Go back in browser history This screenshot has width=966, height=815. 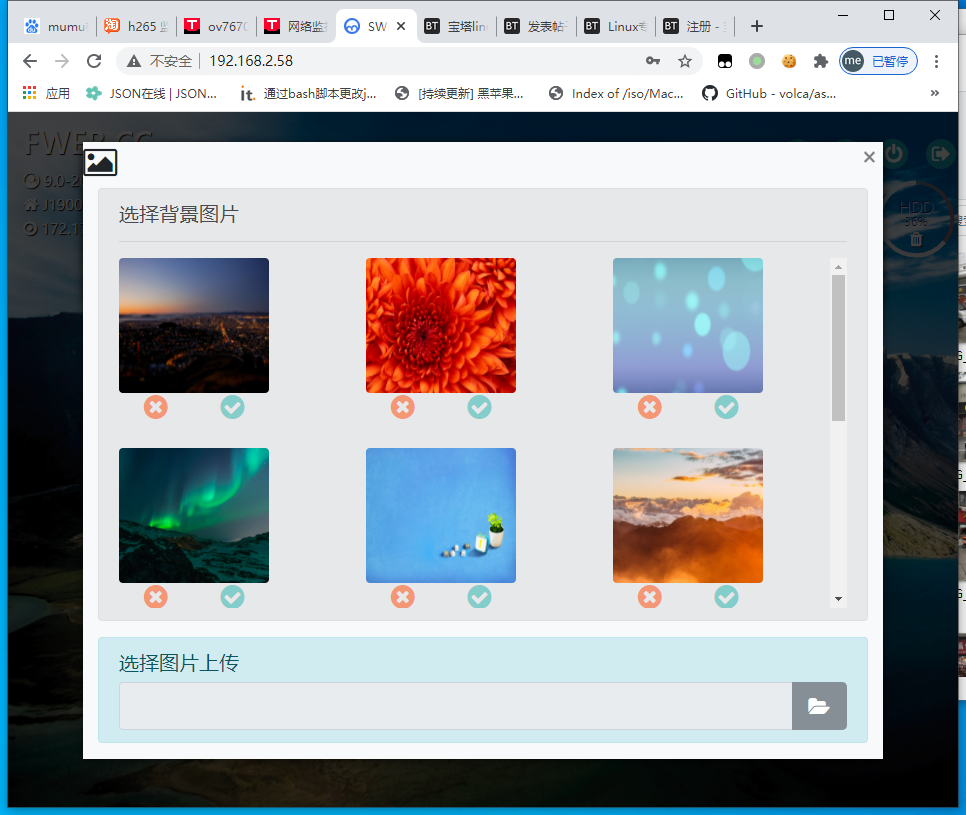click(x=30, y=61)
